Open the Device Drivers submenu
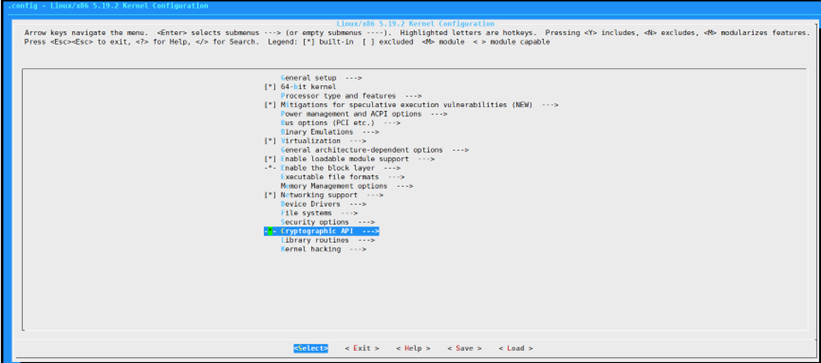Screen dimensions: 821x363 point(323,204)
